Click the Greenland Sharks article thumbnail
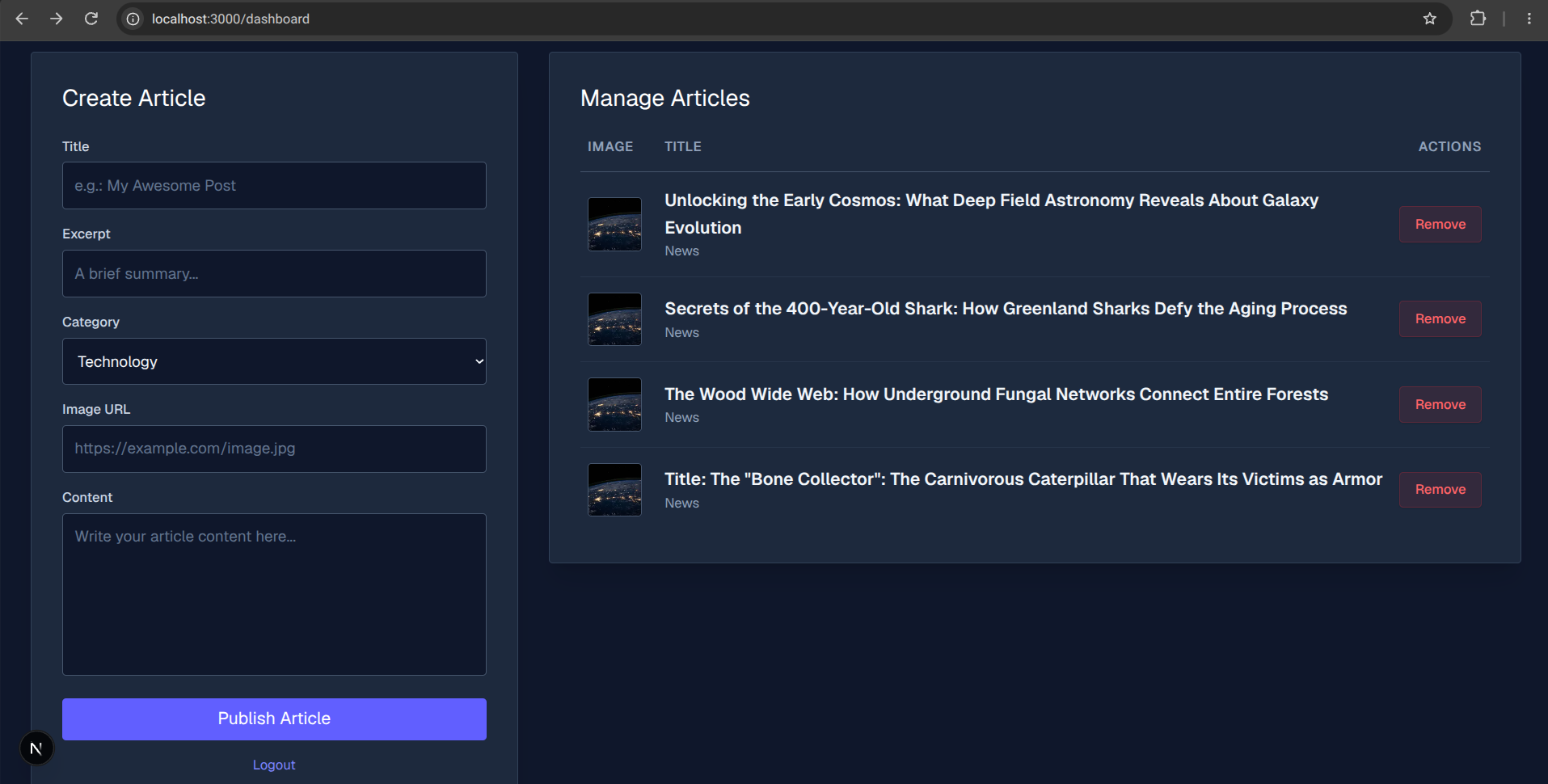The height and width of the screenshot is (784, 1548). point(614,319)
